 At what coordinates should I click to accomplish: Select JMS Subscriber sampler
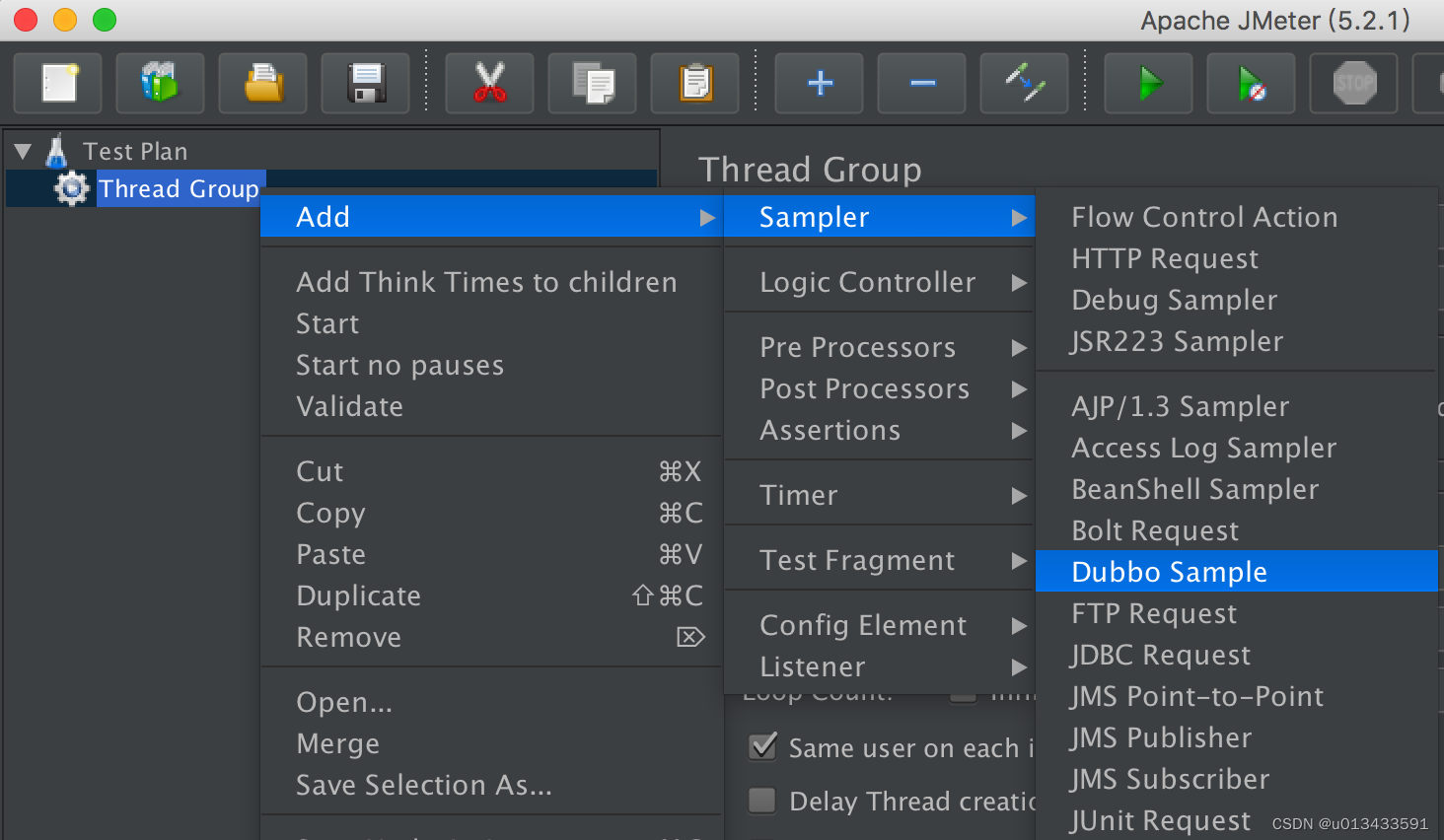1237,779
